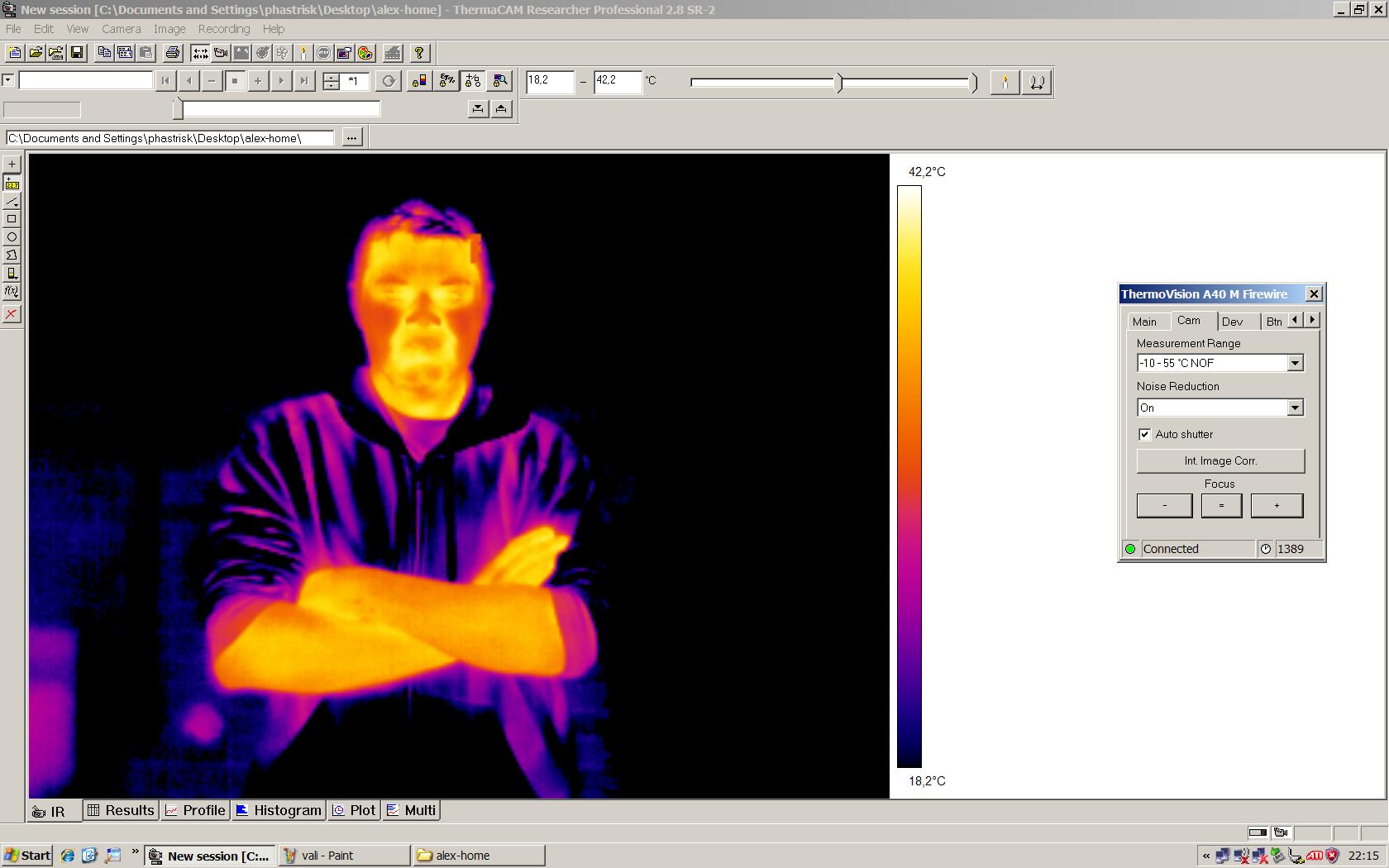Open the dropdown left of the image name field
Image resolution: width=1389 pixels, height=868 pixels.
(x=8, y=80)
